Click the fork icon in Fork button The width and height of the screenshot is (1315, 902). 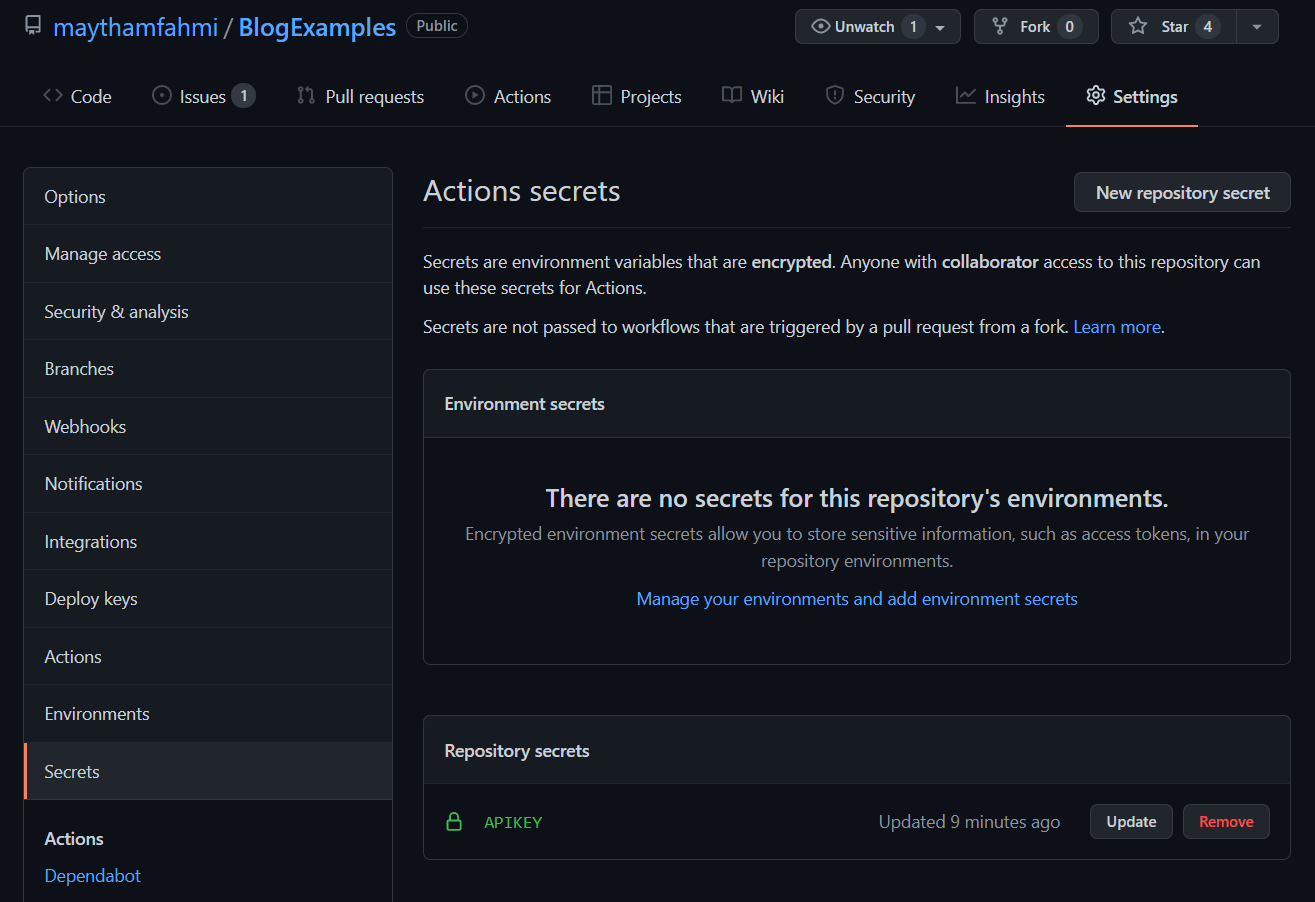[999, 27]
